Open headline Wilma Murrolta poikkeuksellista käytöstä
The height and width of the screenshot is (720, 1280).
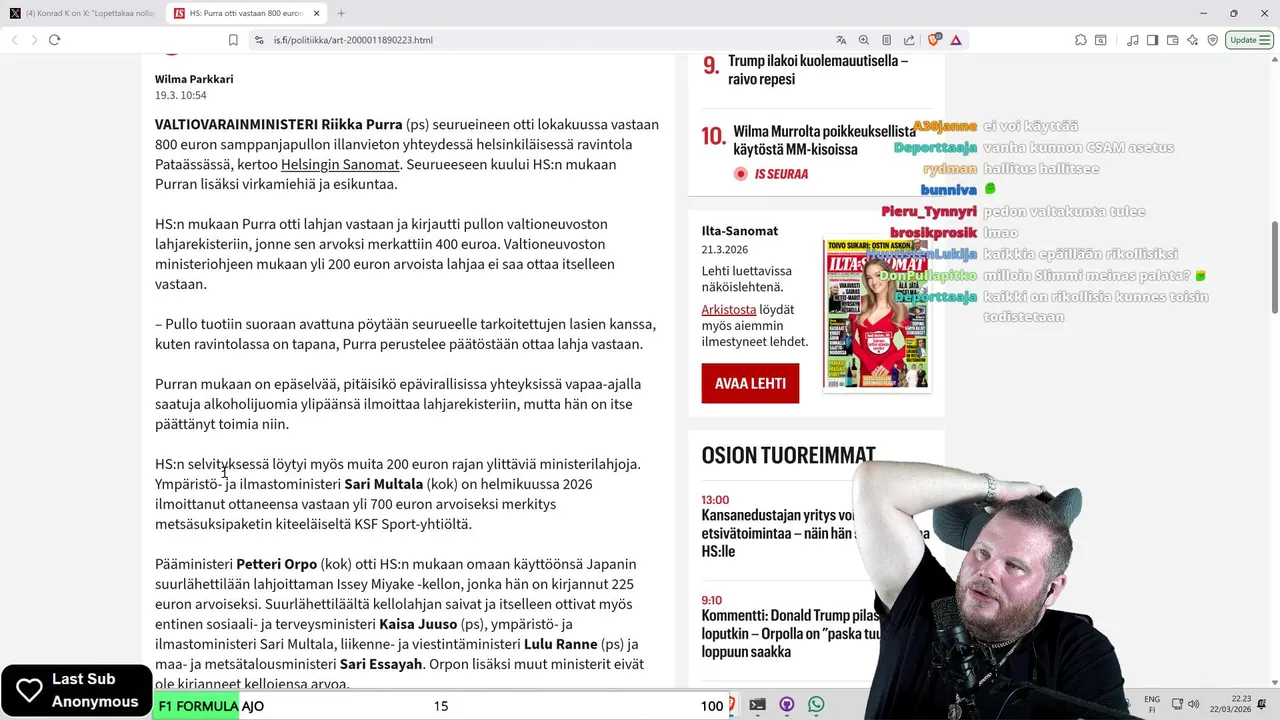pos(824,140)
